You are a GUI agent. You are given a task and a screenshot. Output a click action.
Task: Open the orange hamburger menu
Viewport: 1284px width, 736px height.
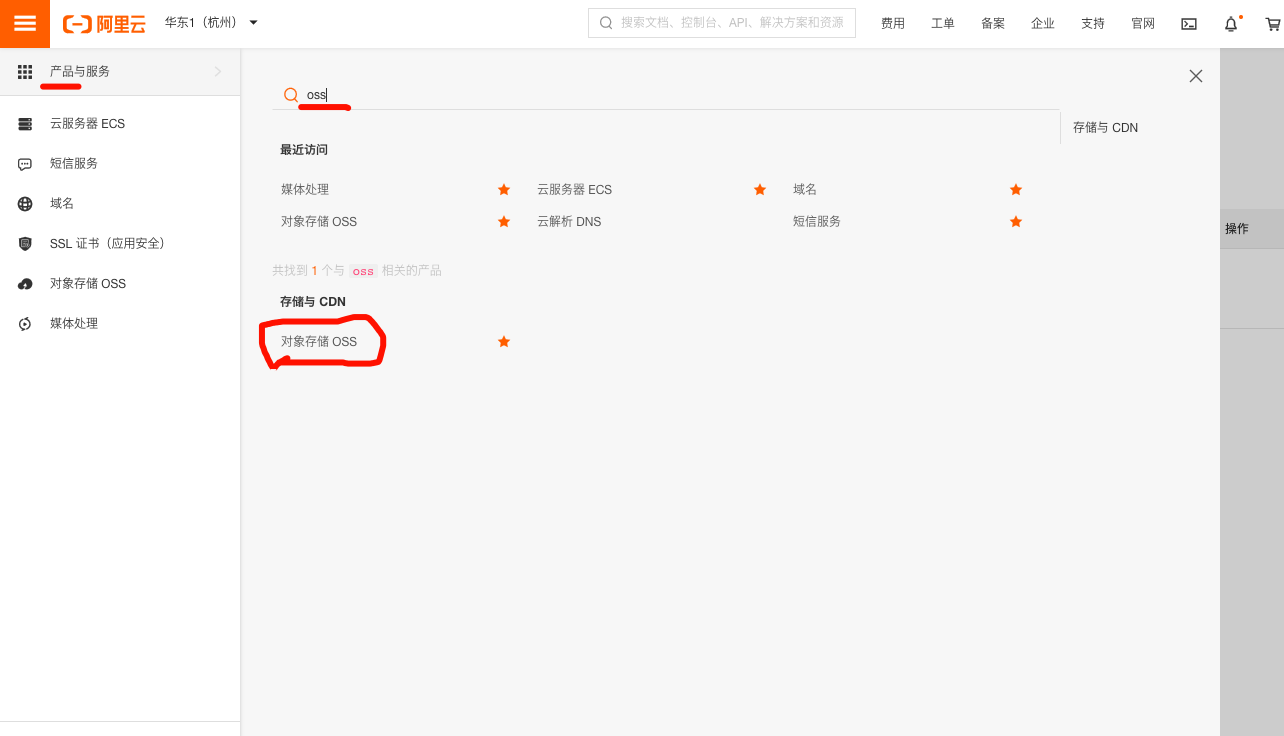pos(25,24)
